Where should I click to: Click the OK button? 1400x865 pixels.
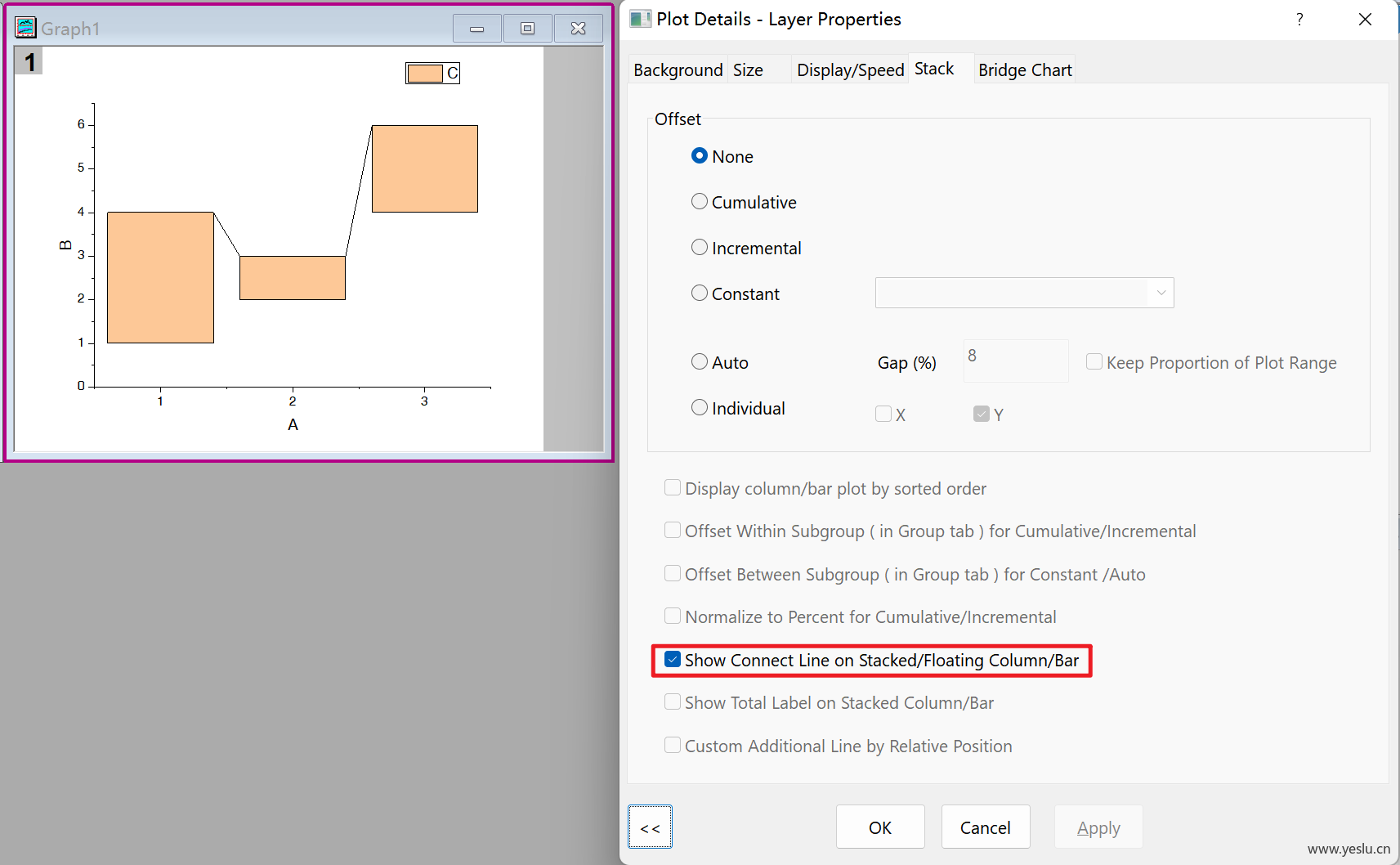pyautogui.click(x=880, y=827)
